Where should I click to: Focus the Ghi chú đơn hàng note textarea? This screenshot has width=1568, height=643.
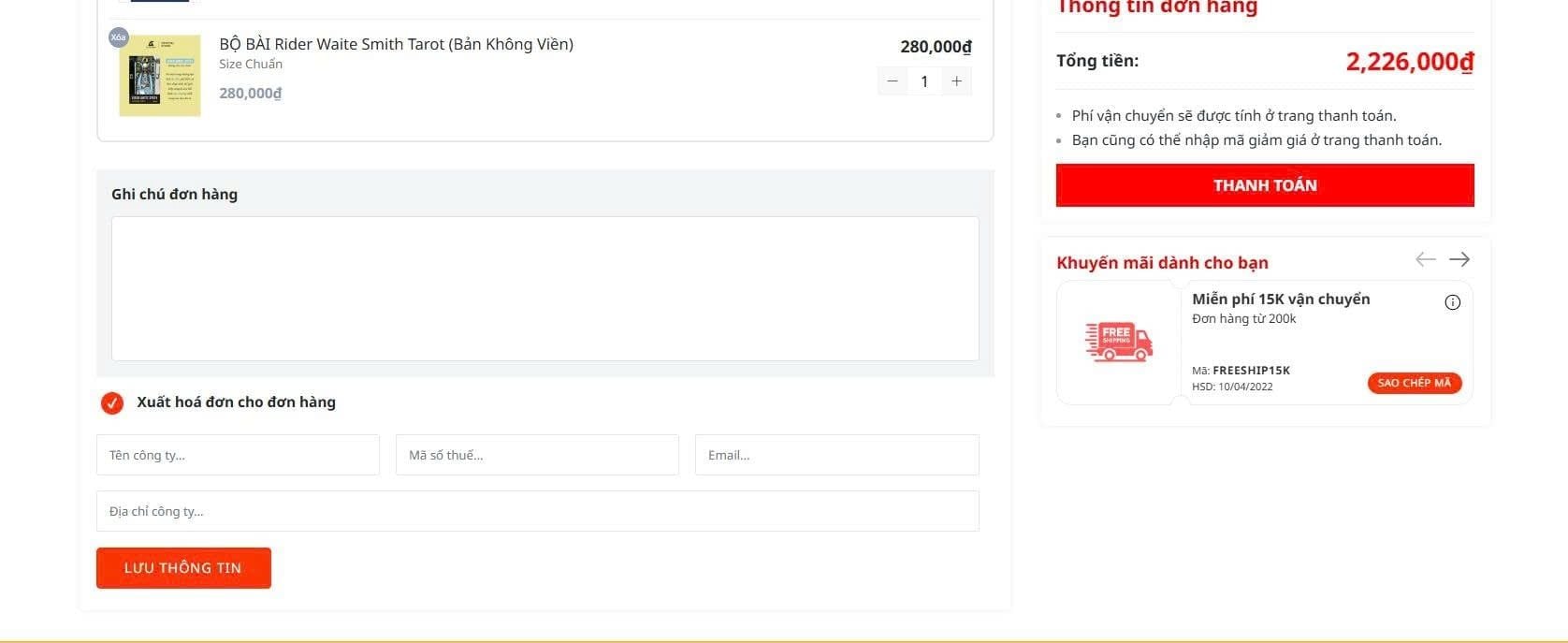click(544, 288)
